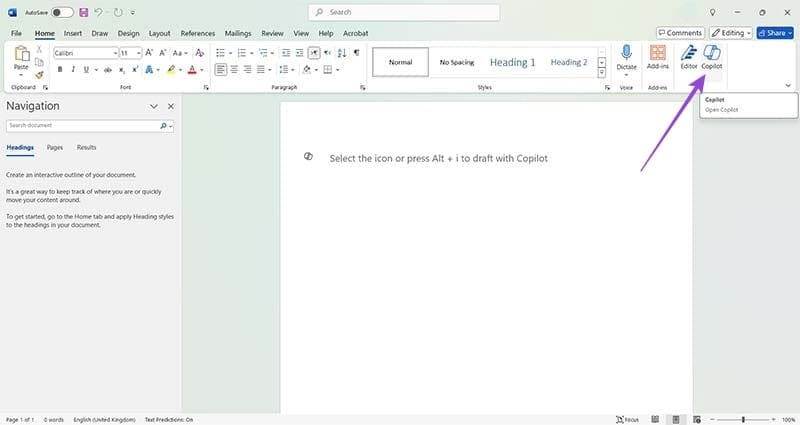Switch to the Design tab

tap(128, 33)
